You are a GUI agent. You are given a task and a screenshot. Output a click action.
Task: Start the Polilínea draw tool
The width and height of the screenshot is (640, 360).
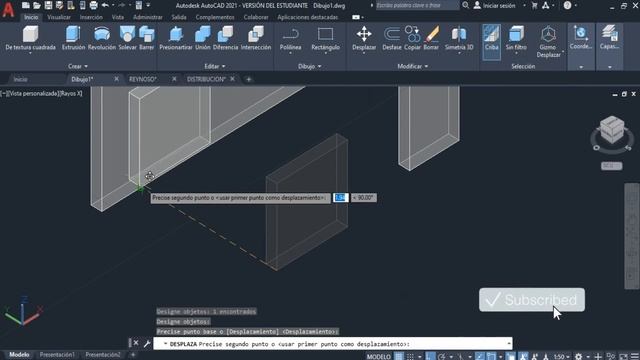coord(291,39)
